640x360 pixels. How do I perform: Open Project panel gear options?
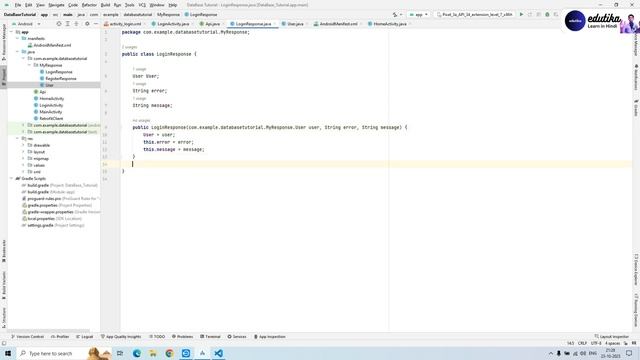(87, 24)
